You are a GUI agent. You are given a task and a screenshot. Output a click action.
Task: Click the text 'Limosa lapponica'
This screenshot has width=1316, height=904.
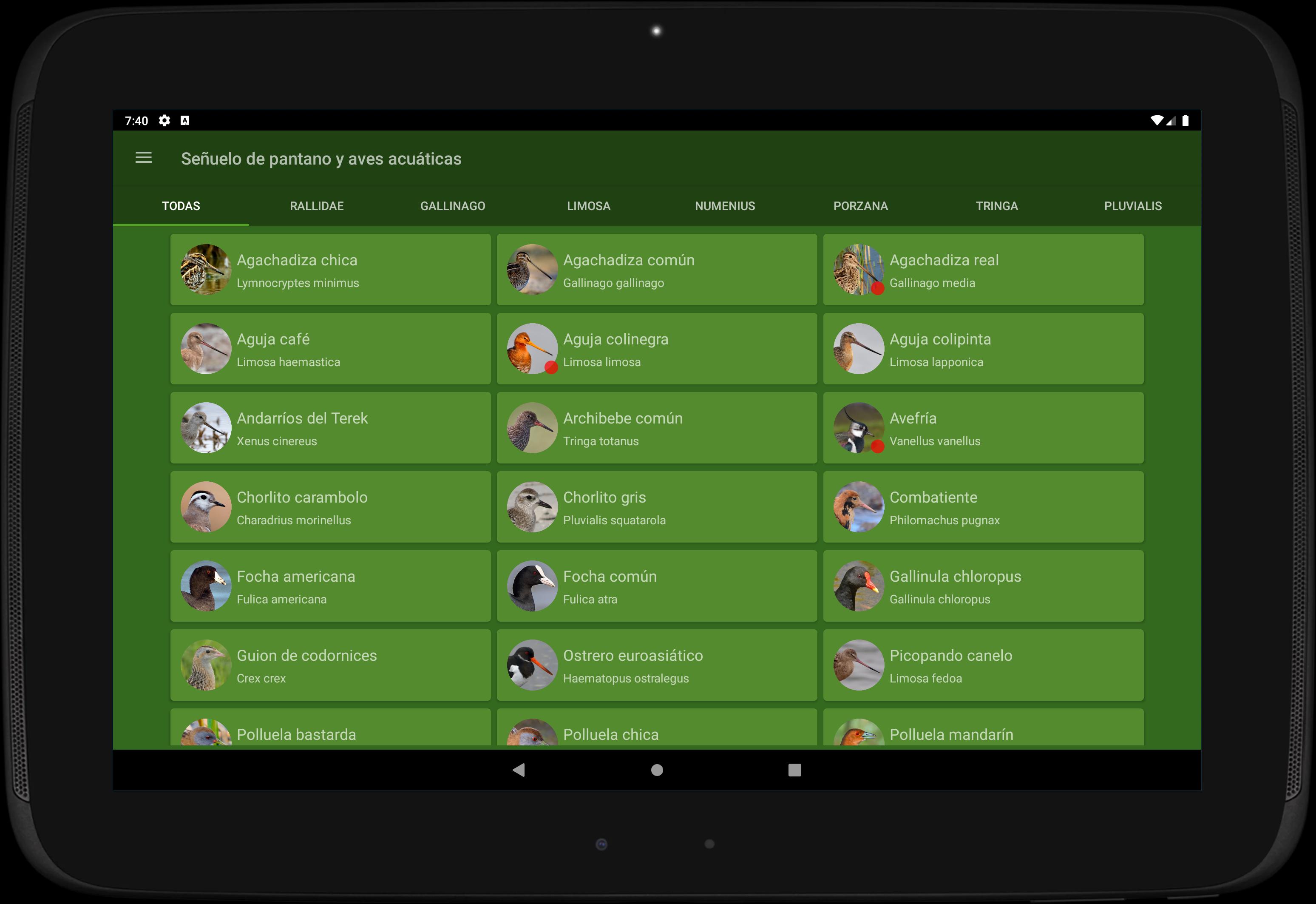936,363
